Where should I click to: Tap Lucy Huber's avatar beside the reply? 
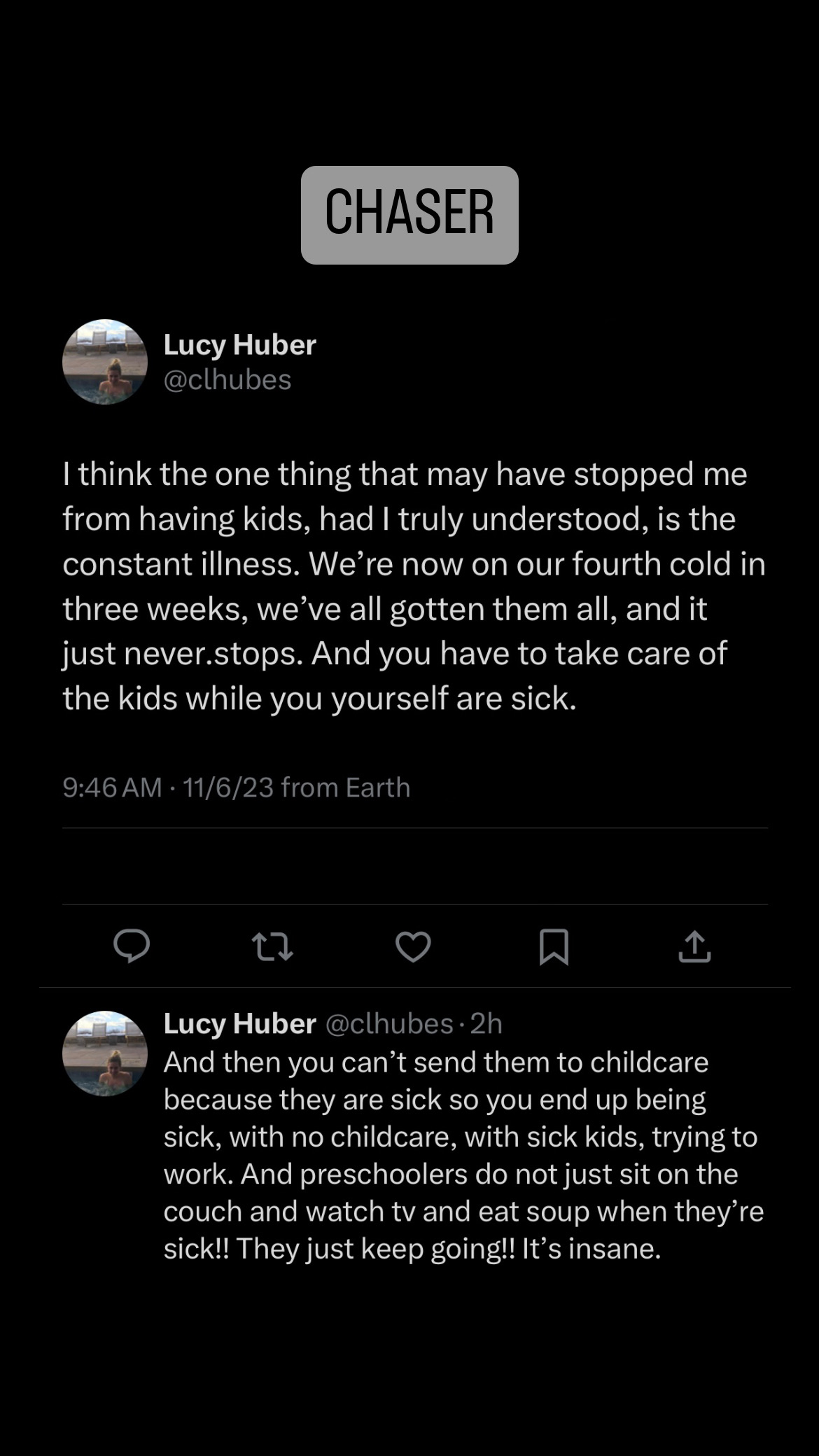(105, 1053)
